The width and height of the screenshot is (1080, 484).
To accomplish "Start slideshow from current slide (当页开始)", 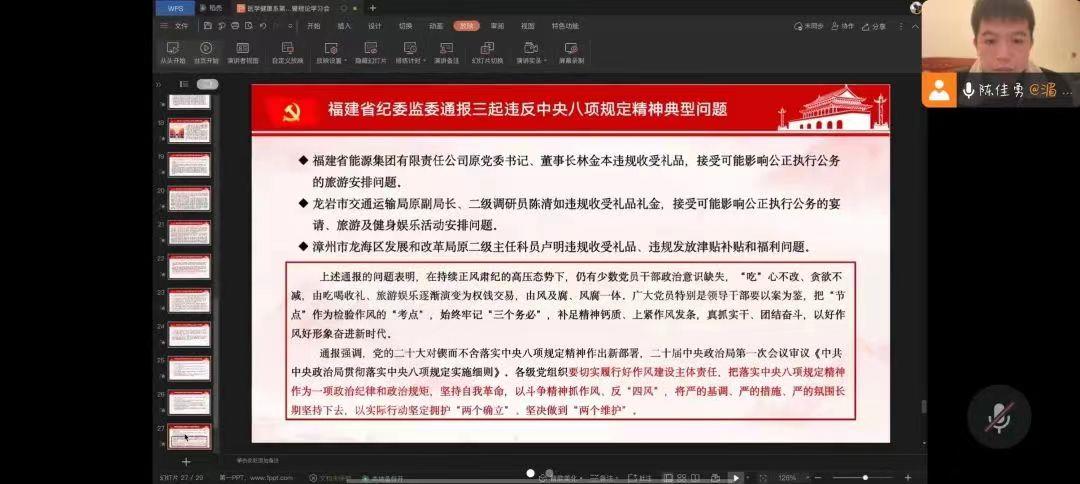I will tap(206, 52).
